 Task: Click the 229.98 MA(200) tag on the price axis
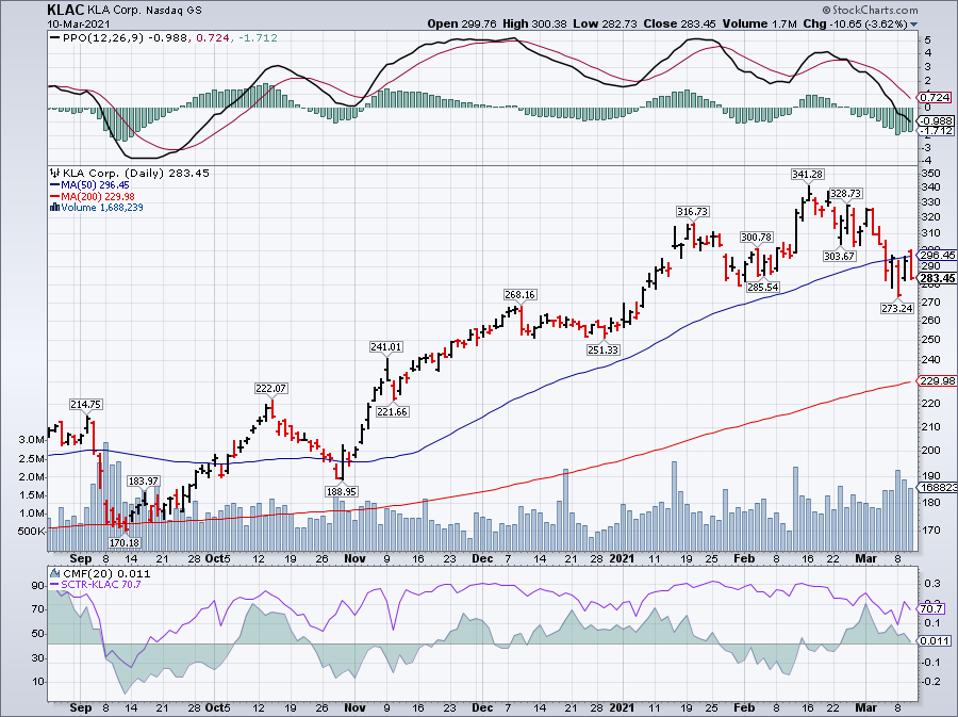(937, 381)
